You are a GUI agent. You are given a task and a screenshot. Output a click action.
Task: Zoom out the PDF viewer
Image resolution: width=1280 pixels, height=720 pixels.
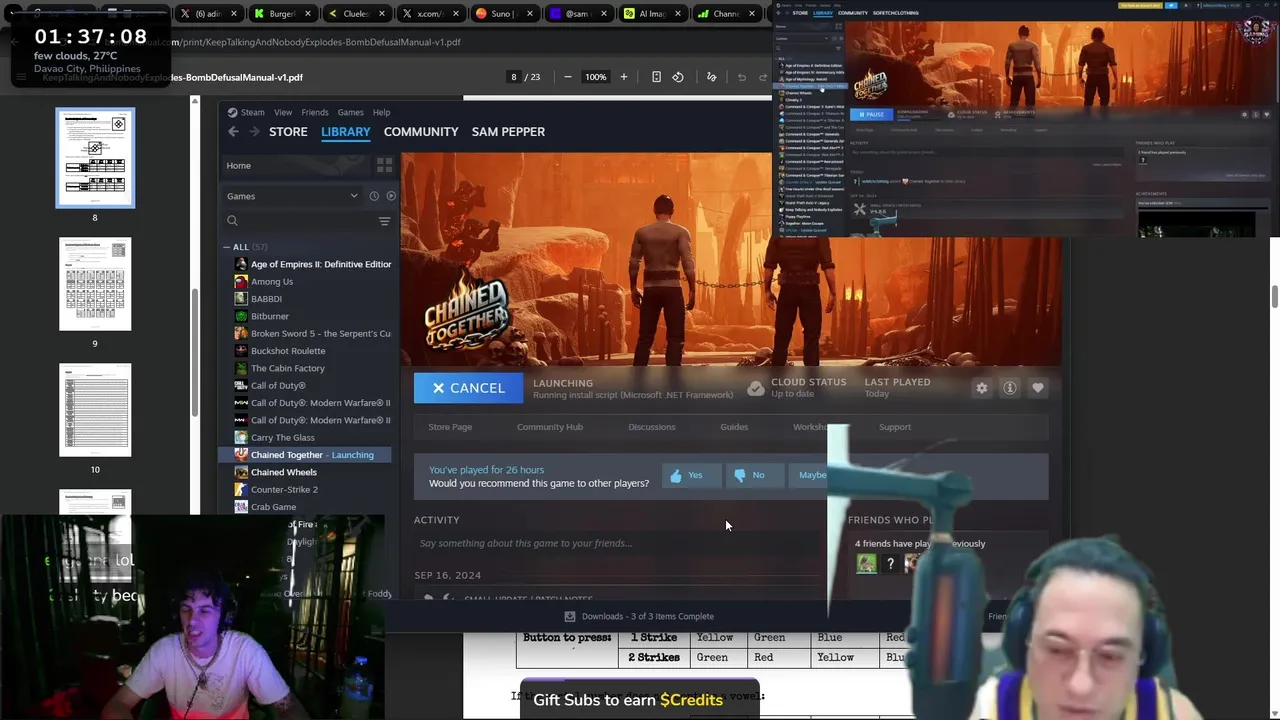[568, 77]
